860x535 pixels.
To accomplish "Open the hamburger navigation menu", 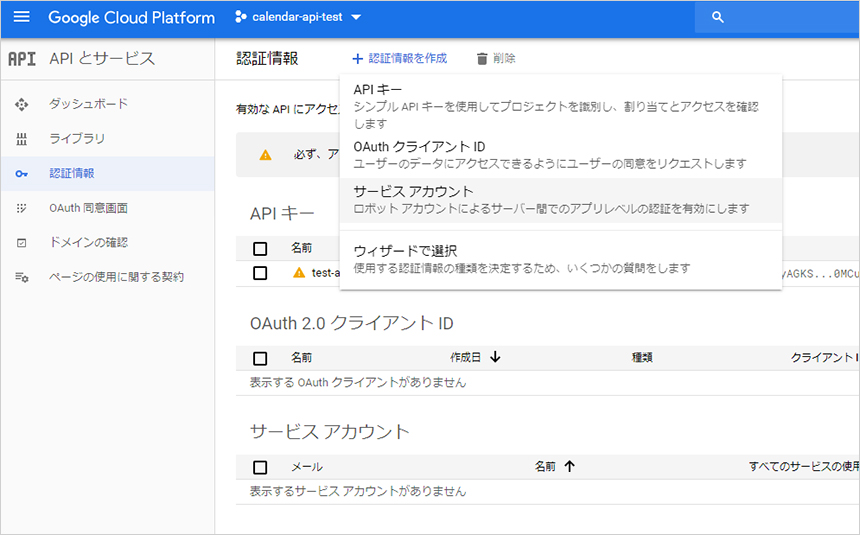I will (21, 17).
